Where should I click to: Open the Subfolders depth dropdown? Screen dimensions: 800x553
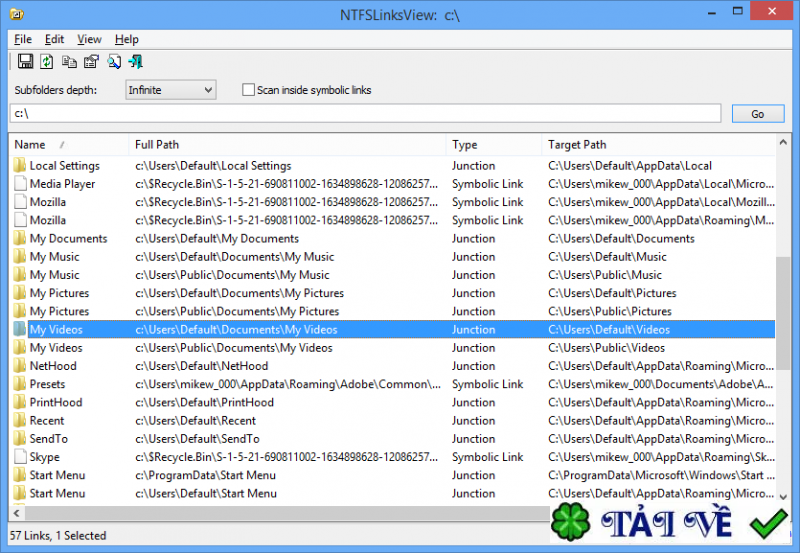(x=170, y=90)
